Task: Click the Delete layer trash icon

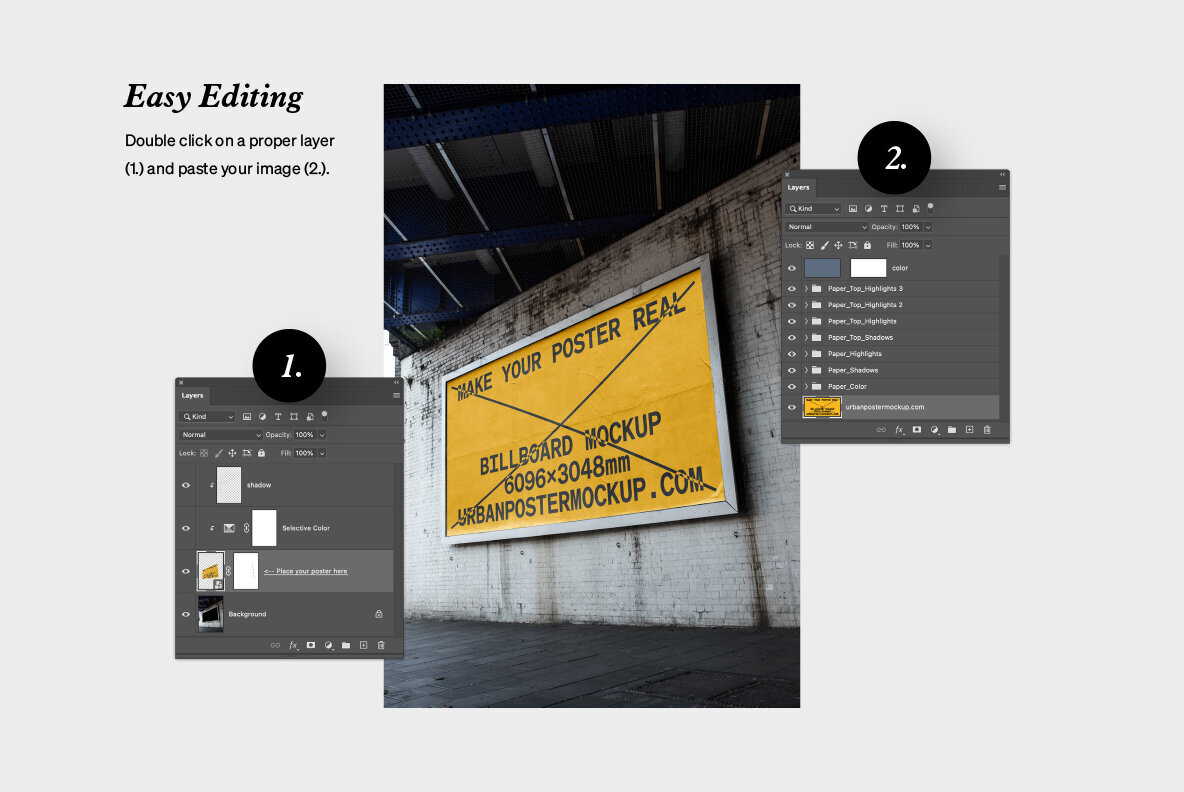Action: 381,644
